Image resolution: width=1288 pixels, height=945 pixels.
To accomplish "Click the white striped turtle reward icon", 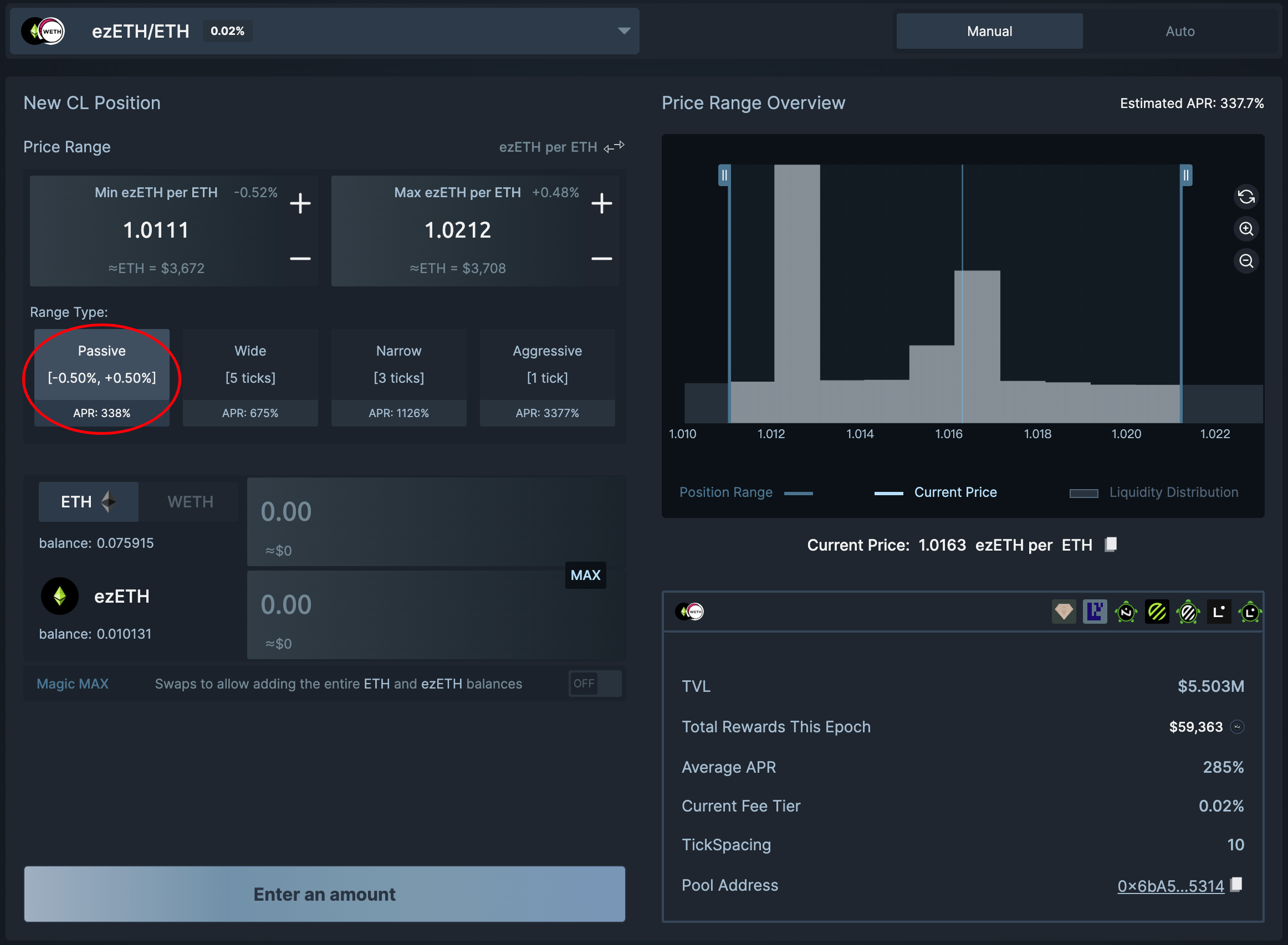I will pos(1188,612).
